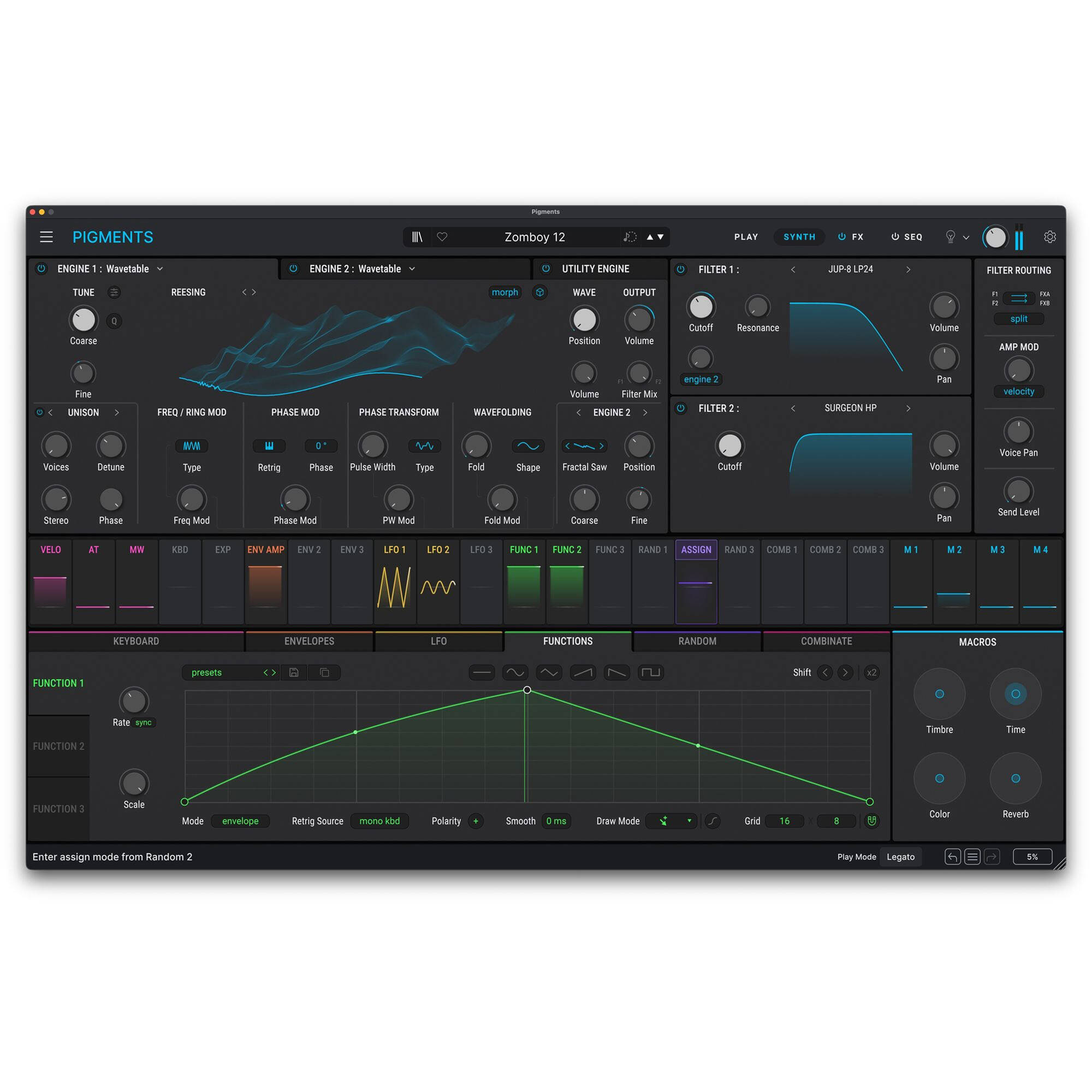Select the ramp up function shape
Viewport: 1092px width, 1092px height.
pyautogui.click(x=583, y=672)
